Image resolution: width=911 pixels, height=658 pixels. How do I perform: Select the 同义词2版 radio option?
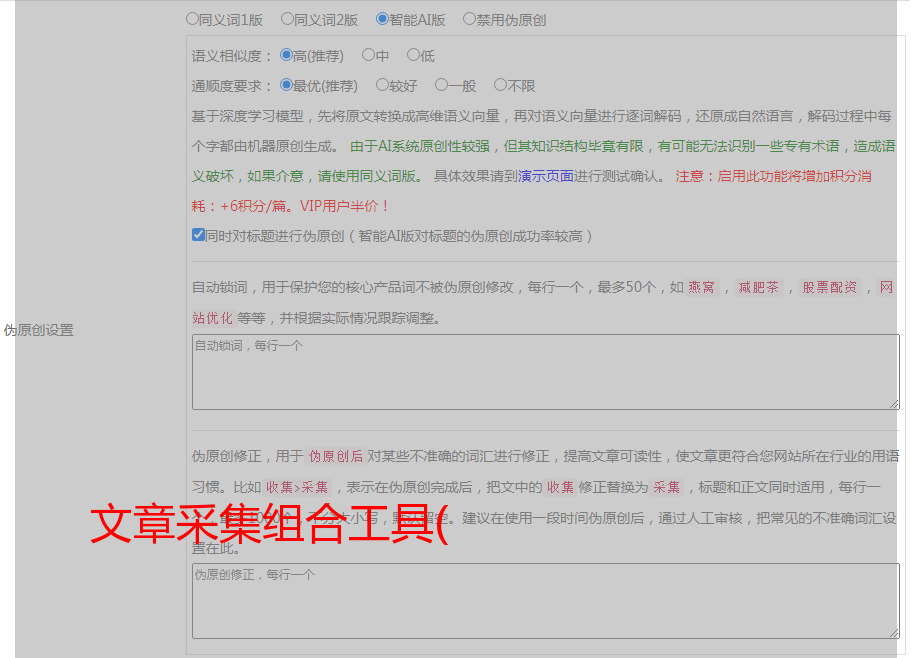coord(287,19)
